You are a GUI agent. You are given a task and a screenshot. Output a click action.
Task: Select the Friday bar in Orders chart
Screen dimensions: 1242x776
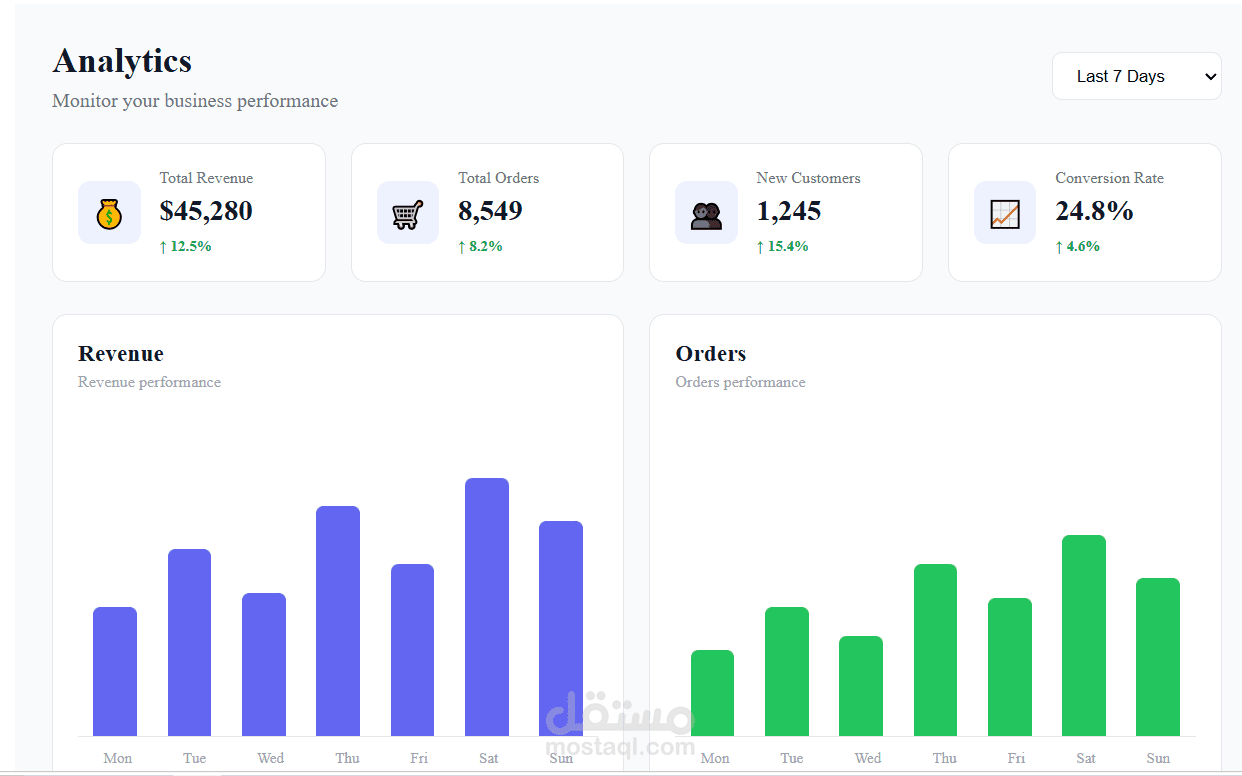click(1010, 667)
